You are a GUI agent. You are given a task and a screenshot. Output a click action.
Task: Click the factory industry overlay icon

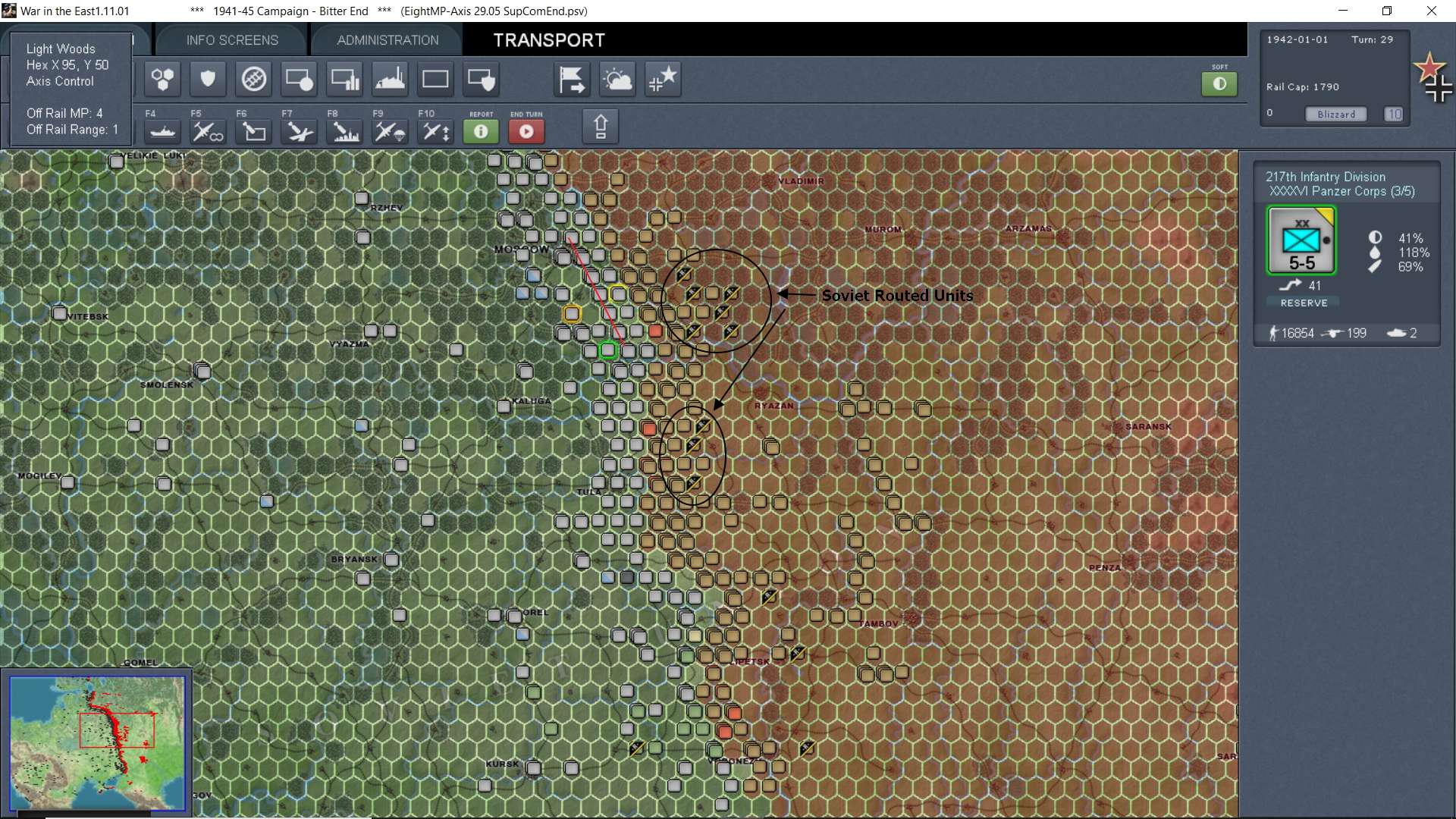coord(391,80)
